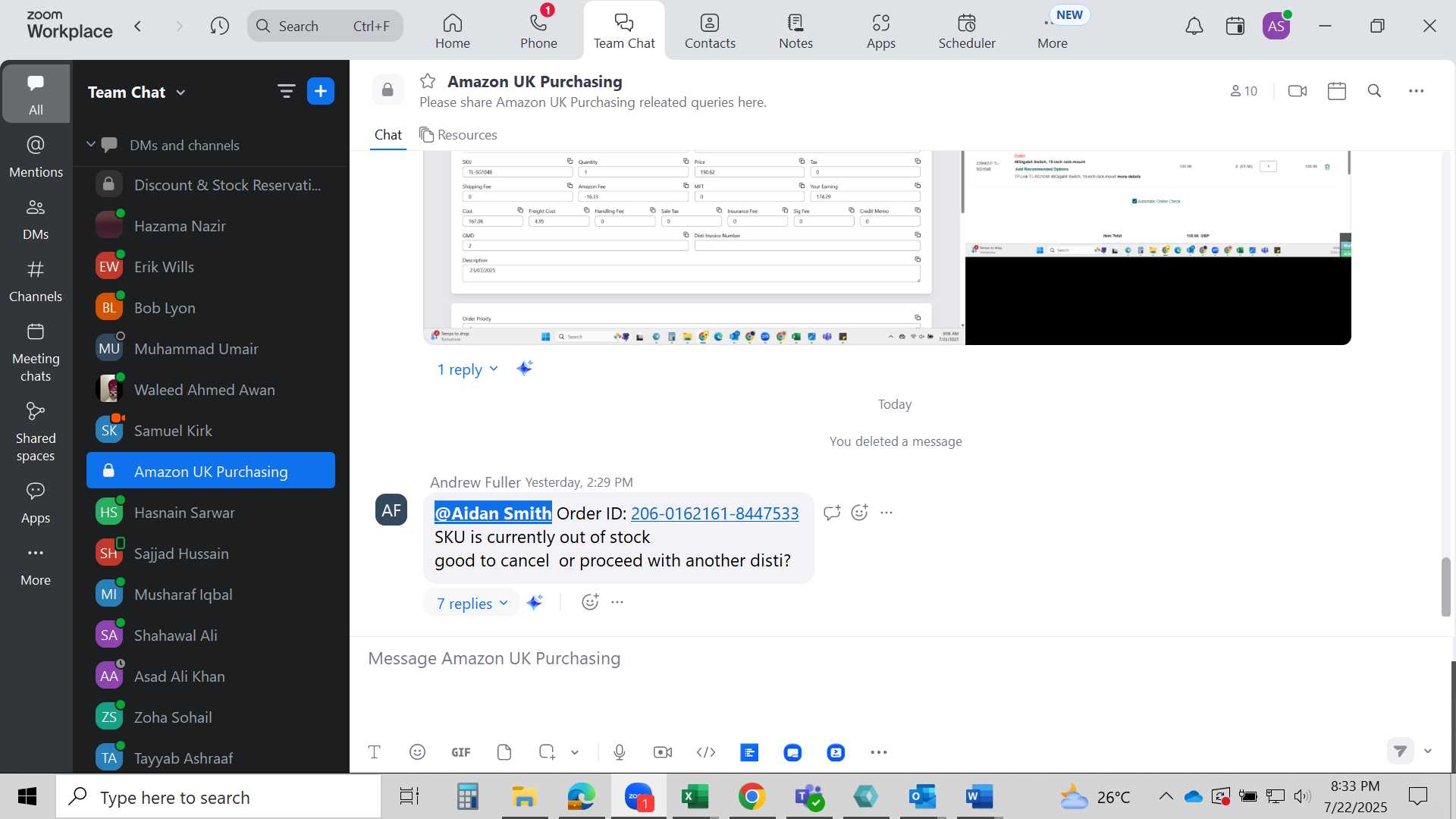Open chat with Bob Lyon
Screen dimensions: 1456x819
(x=211, y=308)
